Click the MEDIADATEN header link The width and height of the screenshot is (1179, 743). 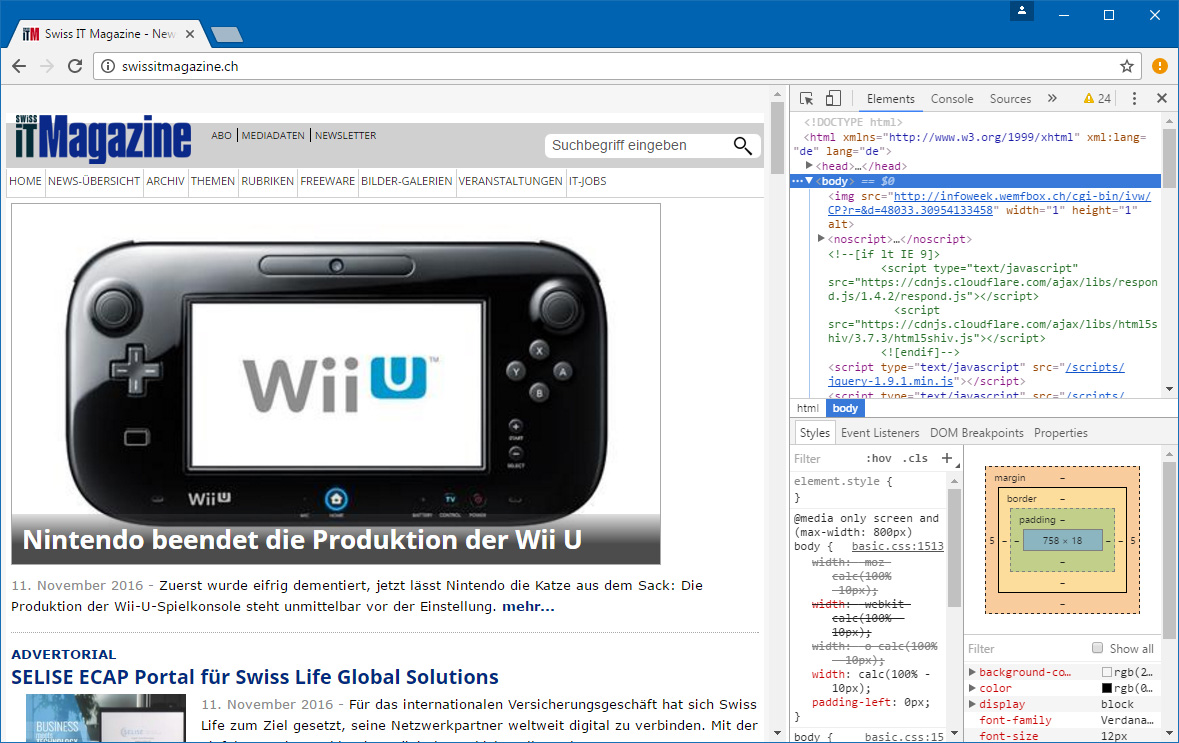pos(273,135)
